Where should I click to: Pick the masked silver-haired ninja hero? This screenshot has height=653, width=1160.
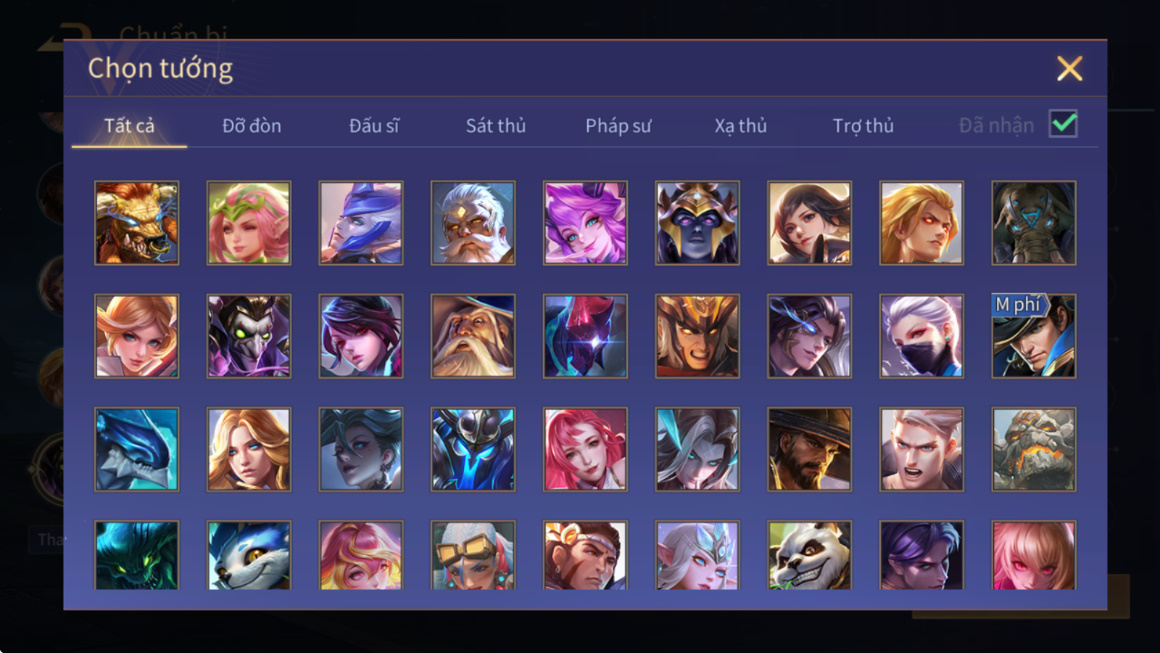pyautogui.click(x=921, y=336)
